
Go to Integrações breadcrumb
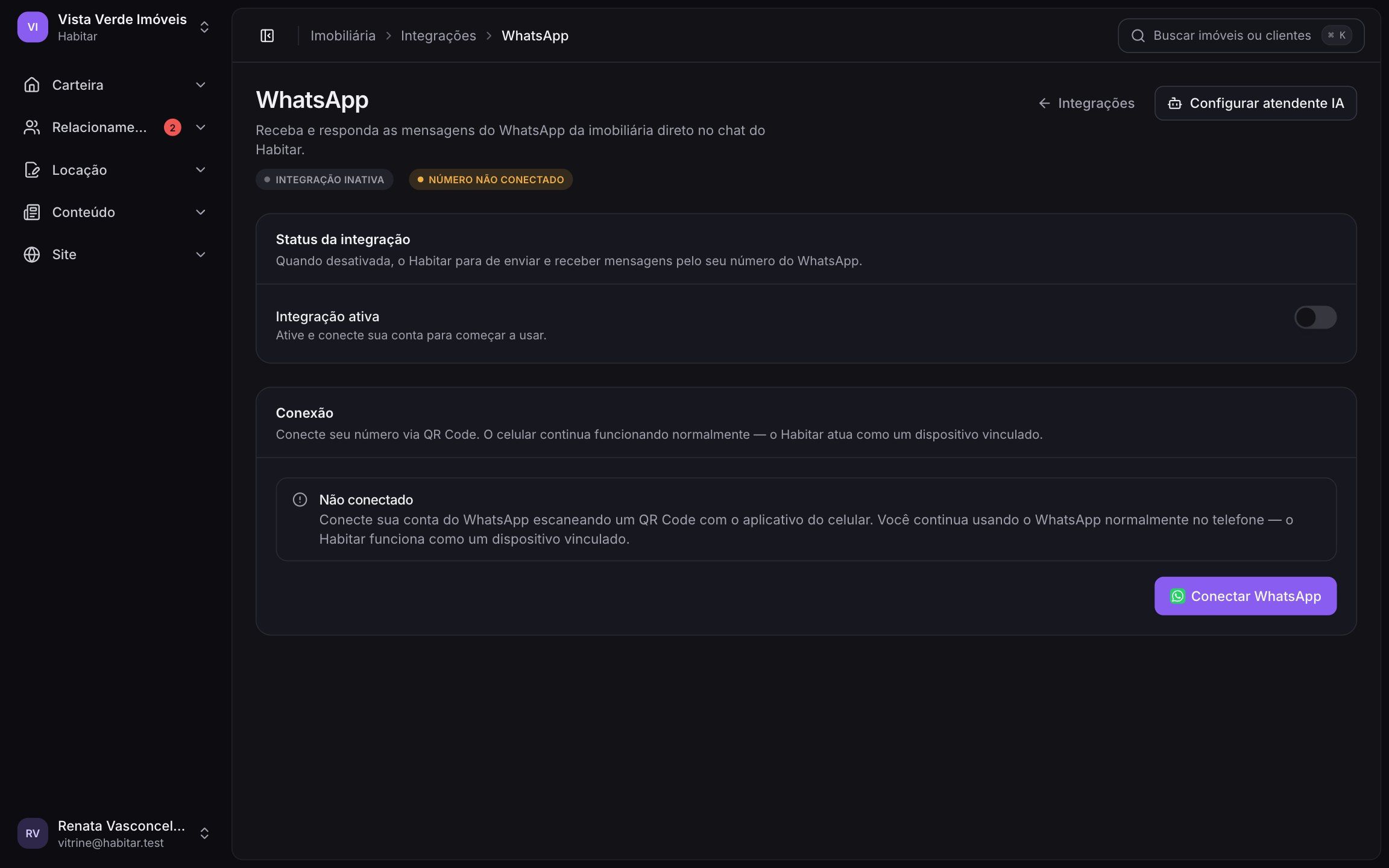[438, 36]
